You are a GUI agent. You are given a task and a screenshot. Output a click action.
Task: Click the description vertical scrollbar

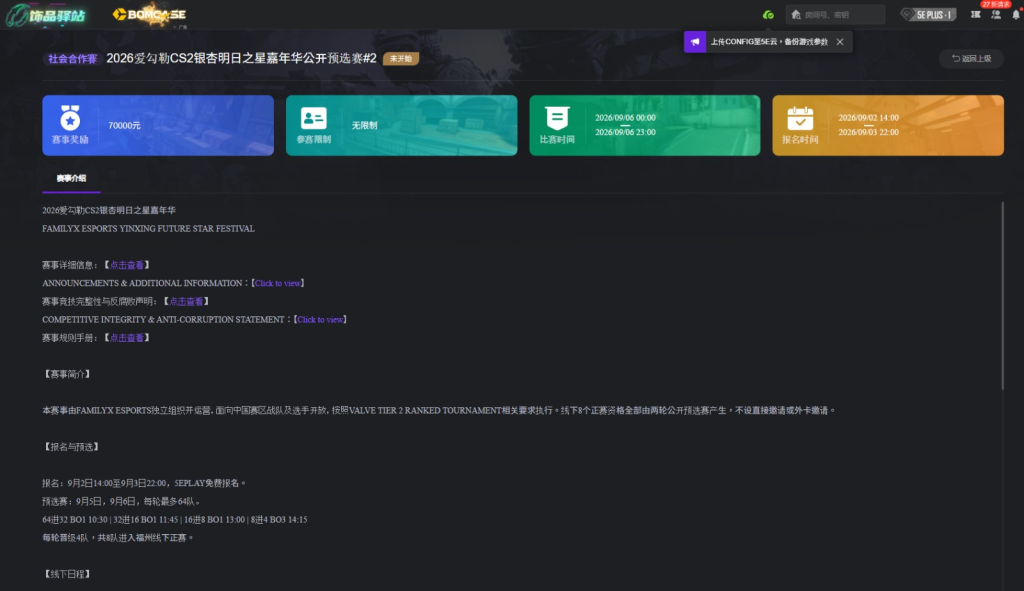coord(1002,296)
